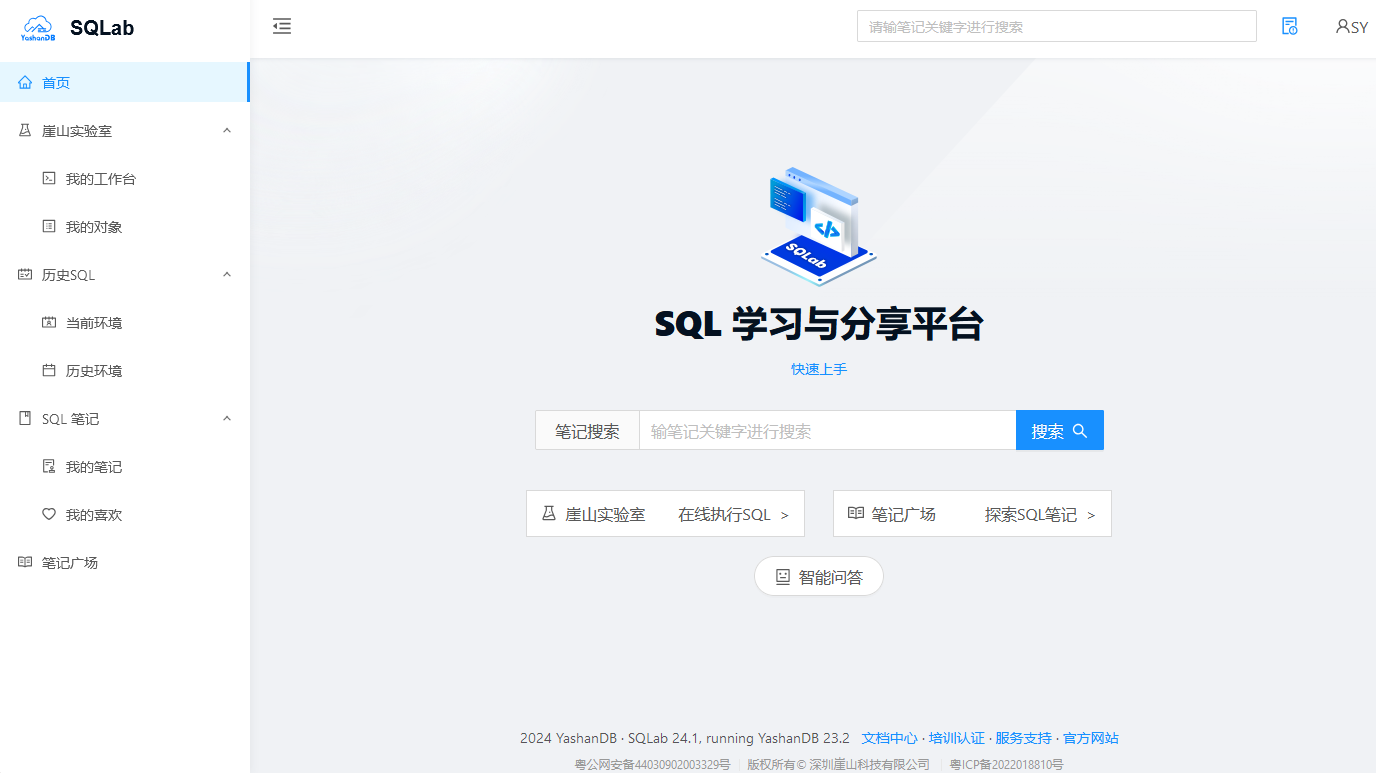Collapse the SQL 笔记 sidebar group
The width and height of the screenshot is (1376, 773).
point(227,419)
